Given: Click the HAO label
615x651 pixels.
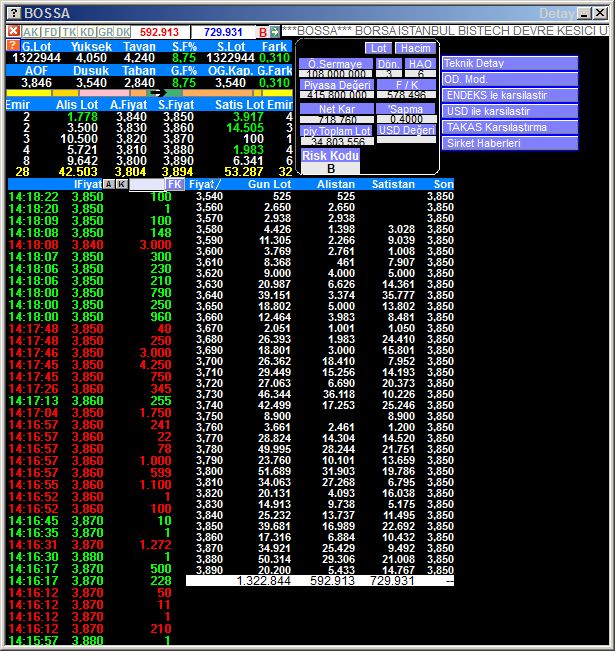Looking at the screenshot, I should [420, 64].
